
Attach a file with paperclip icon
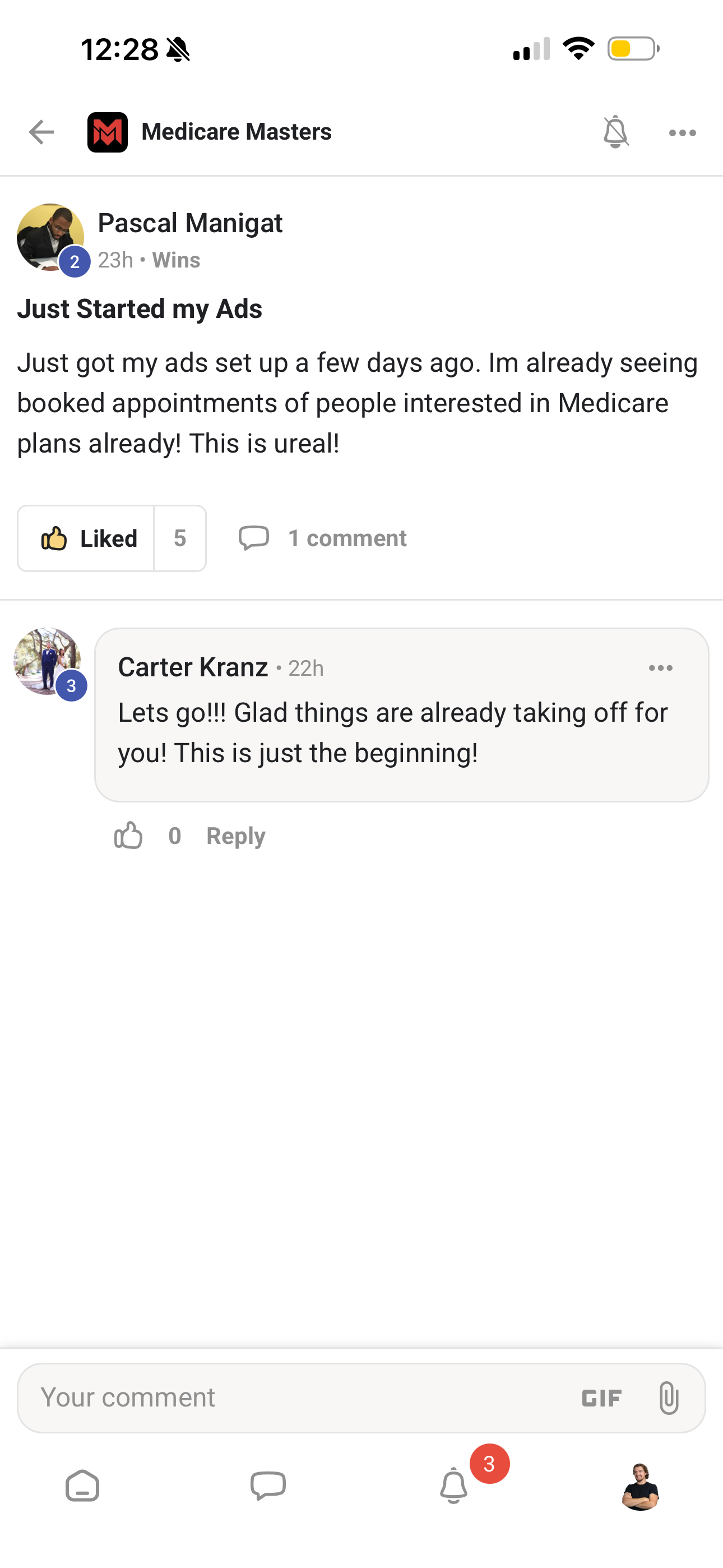(x=668, y=1398)
